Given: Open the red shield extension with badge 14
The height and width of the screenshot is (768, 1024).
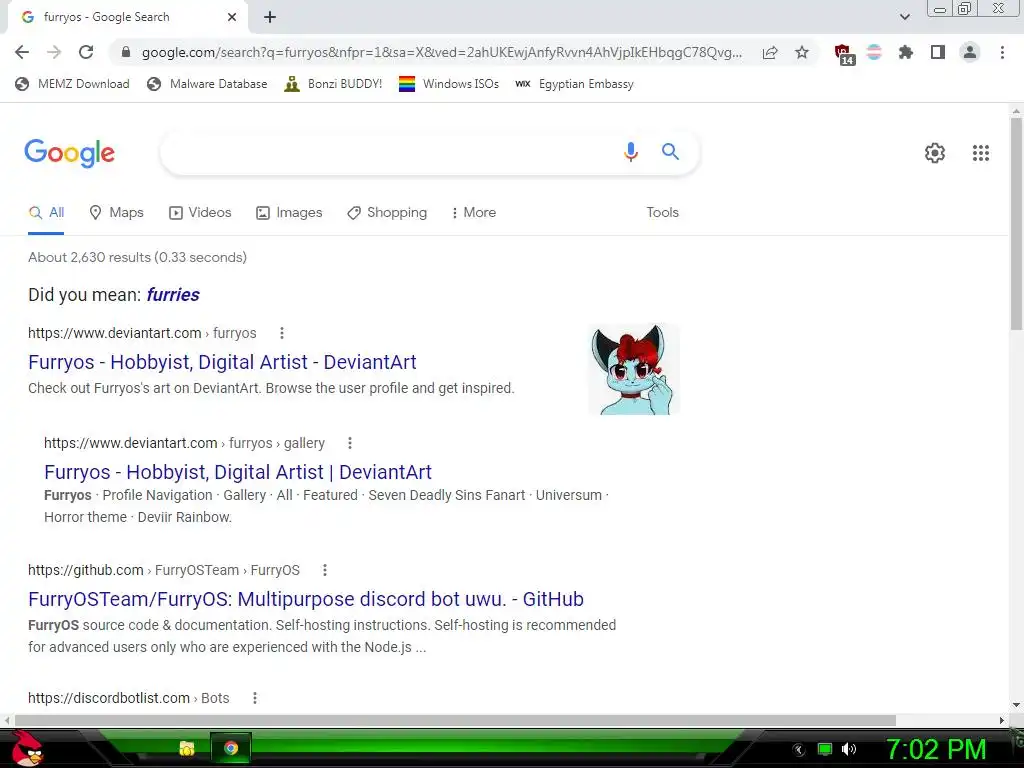Looking at the screenshot, I should [x=844, y=54].
